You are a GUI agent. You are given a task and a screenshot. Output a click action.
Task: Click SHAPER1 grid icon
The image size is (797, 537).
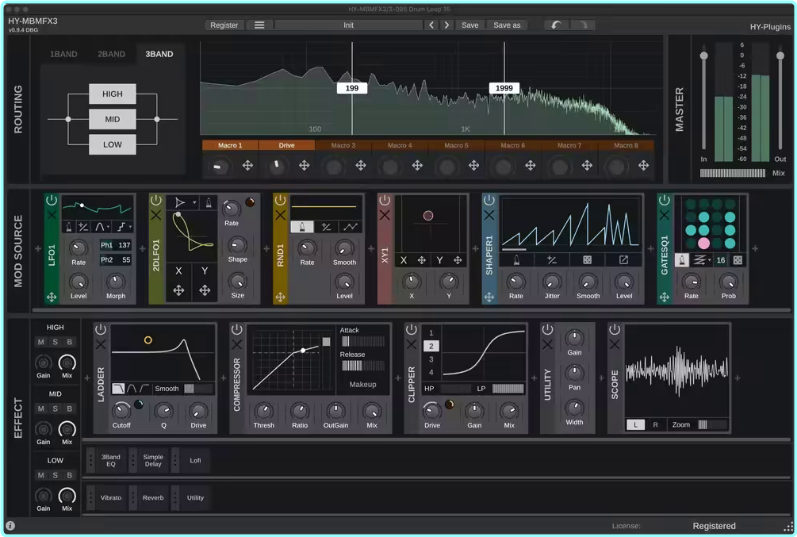pos(588,260)
